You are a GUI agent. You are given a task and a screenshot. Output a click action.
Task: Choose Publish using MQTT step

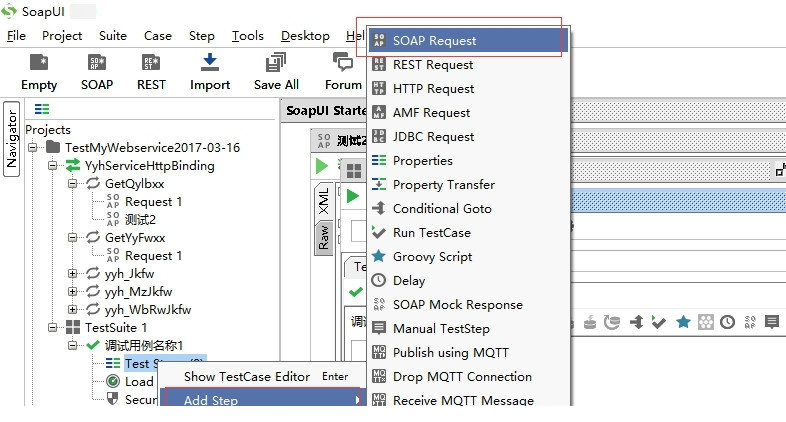coord(468,353)
